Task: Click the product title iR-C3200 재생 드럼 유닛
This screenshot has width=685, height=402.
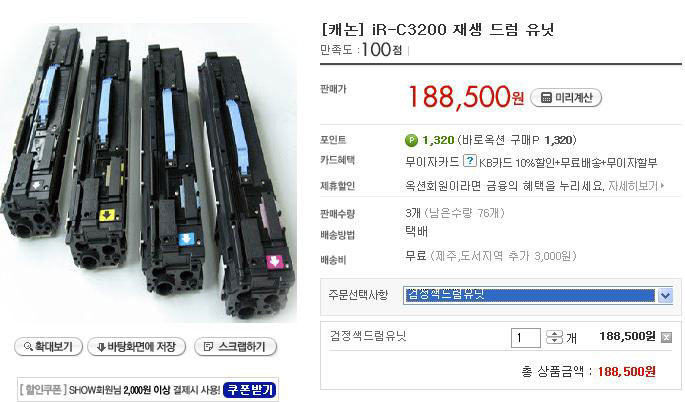Action: coord(438,30)
